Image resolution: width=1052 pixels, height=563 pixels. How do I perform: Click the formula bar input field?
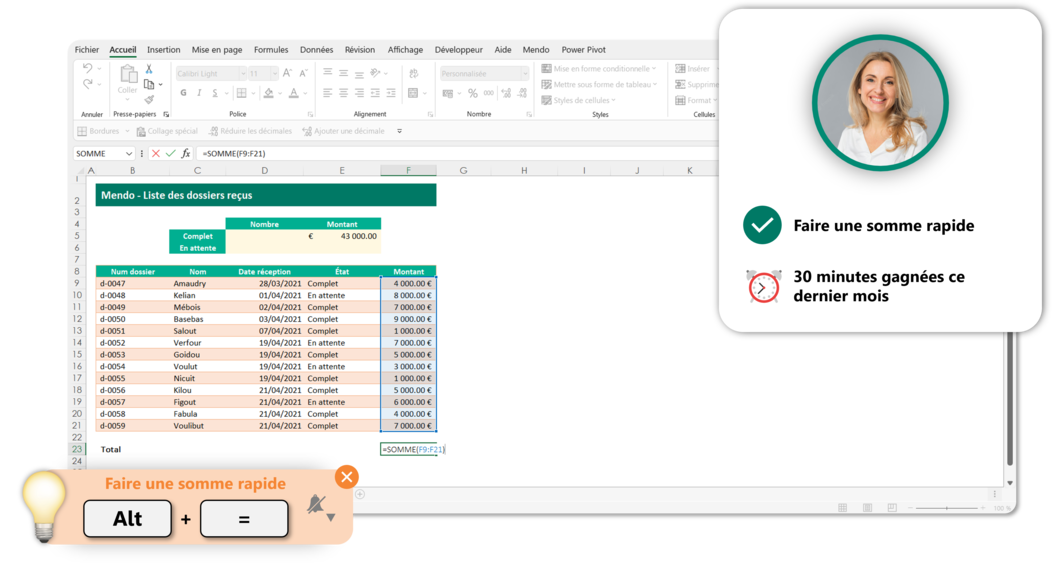(456, 154)
